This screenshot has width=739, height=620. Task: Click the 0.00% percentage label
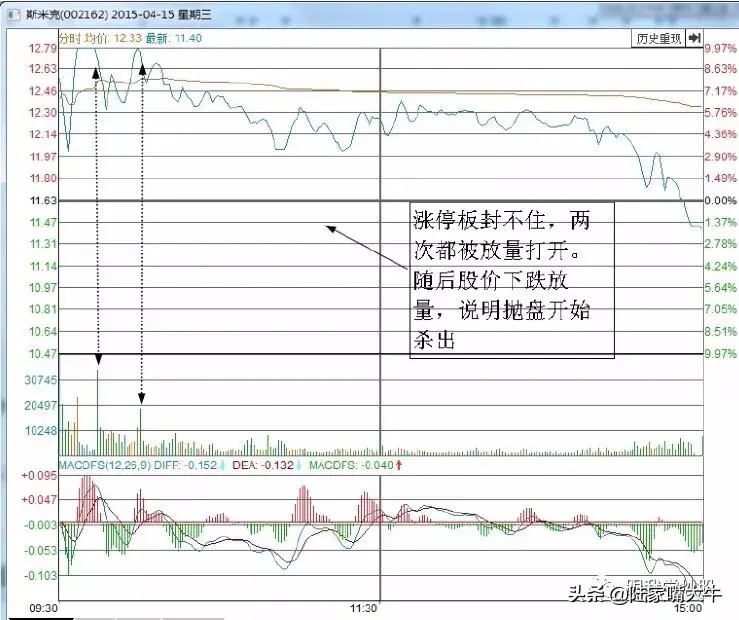721,201
